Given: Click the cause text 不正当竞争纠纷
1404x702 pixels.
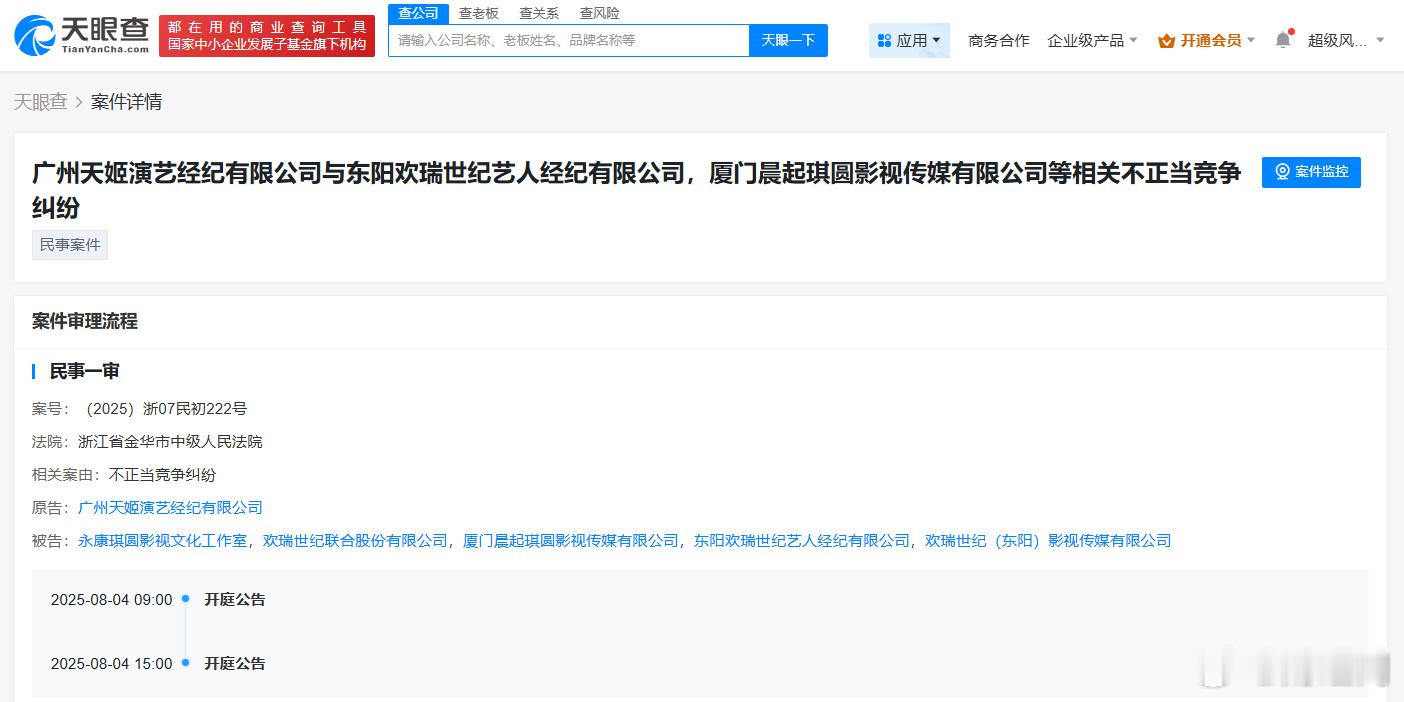Looking at the screenshot, I should (x=162, y=475).
